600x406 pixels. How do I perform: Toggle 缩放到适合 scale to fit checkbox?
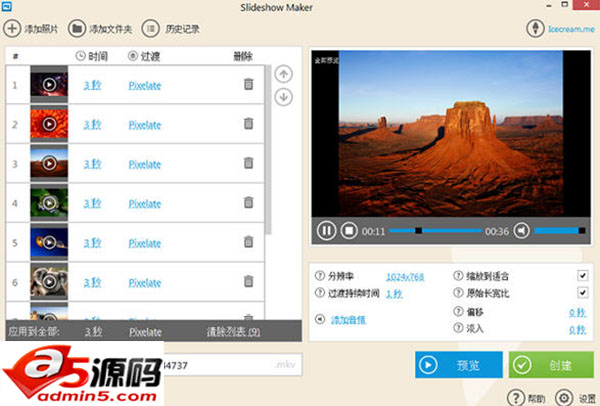[x=583, y=275]
